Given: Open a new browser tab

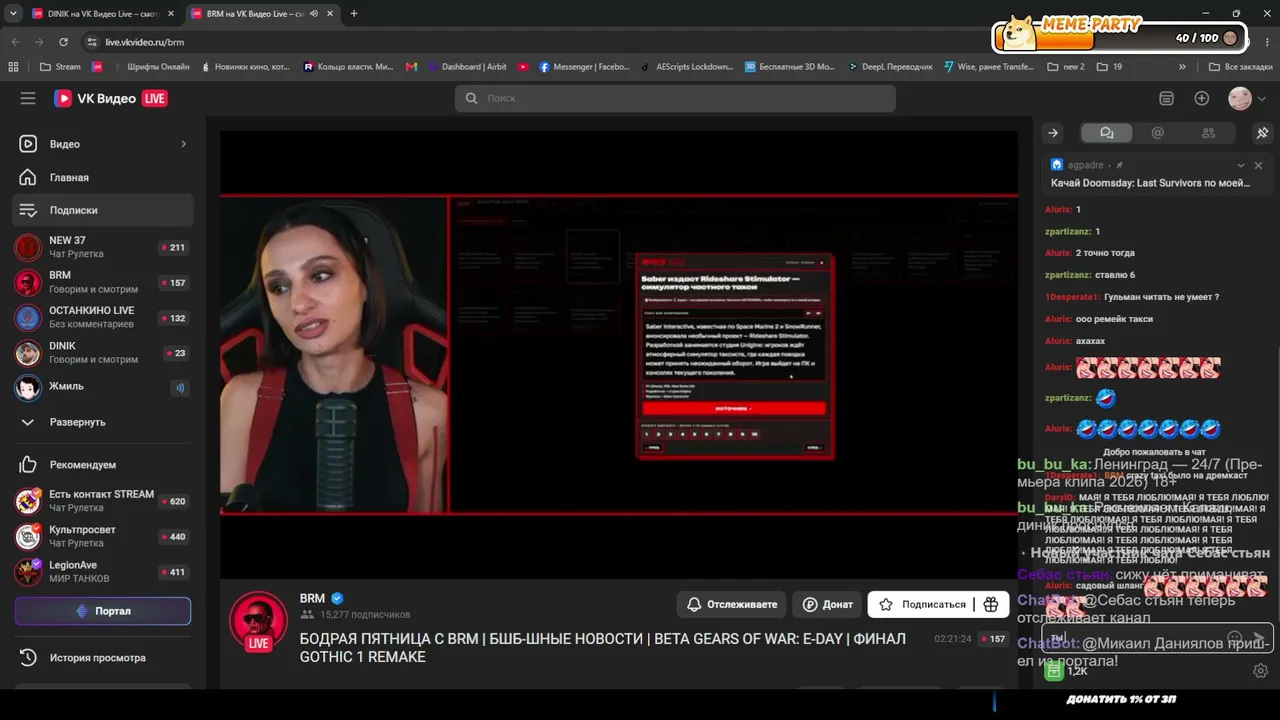Looking at the screenshot, I should tap(354, 13).
